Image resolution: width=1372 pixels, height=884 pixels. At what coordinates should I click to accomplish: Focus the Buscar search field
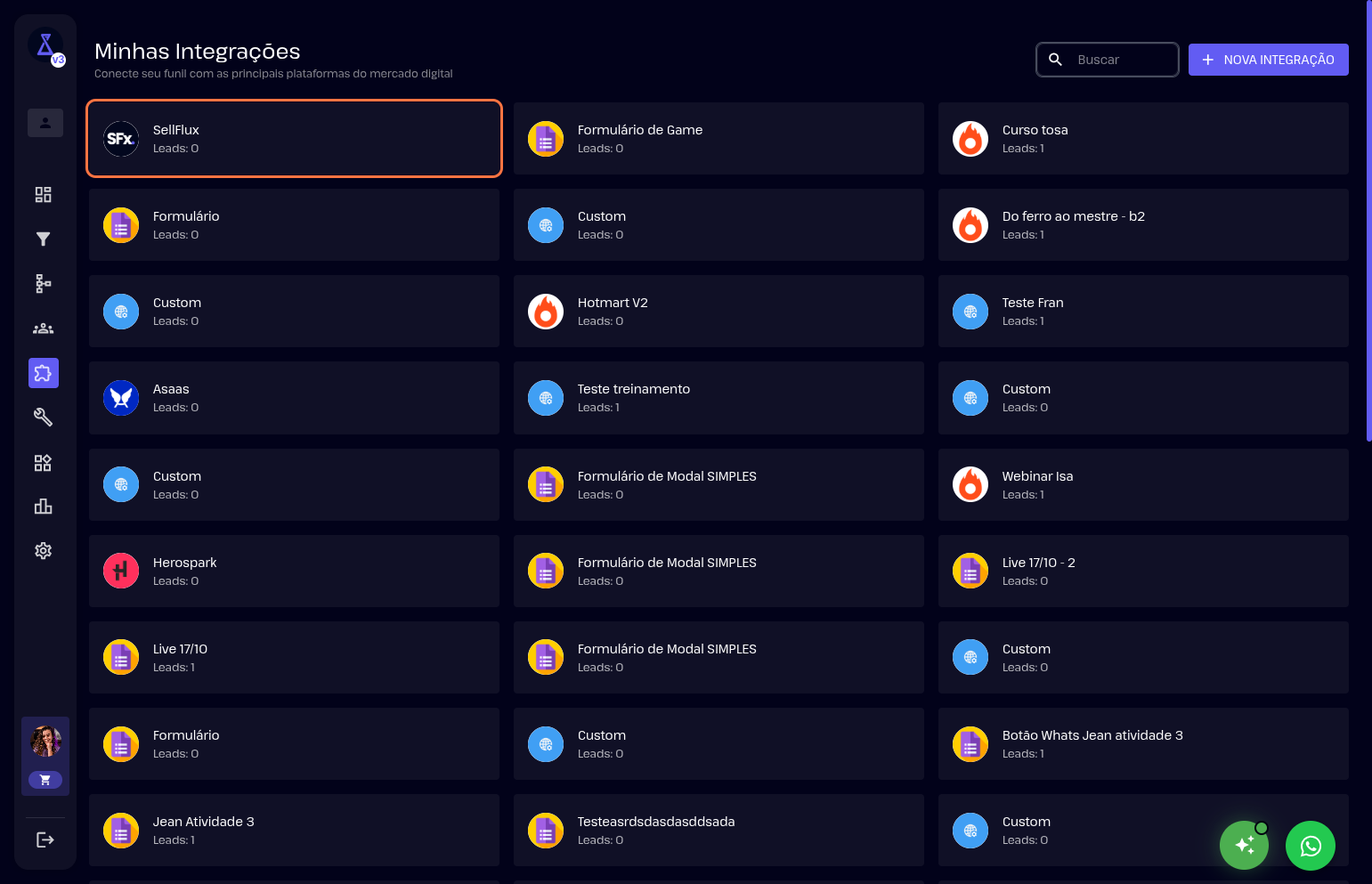[x=1122, y=60]
